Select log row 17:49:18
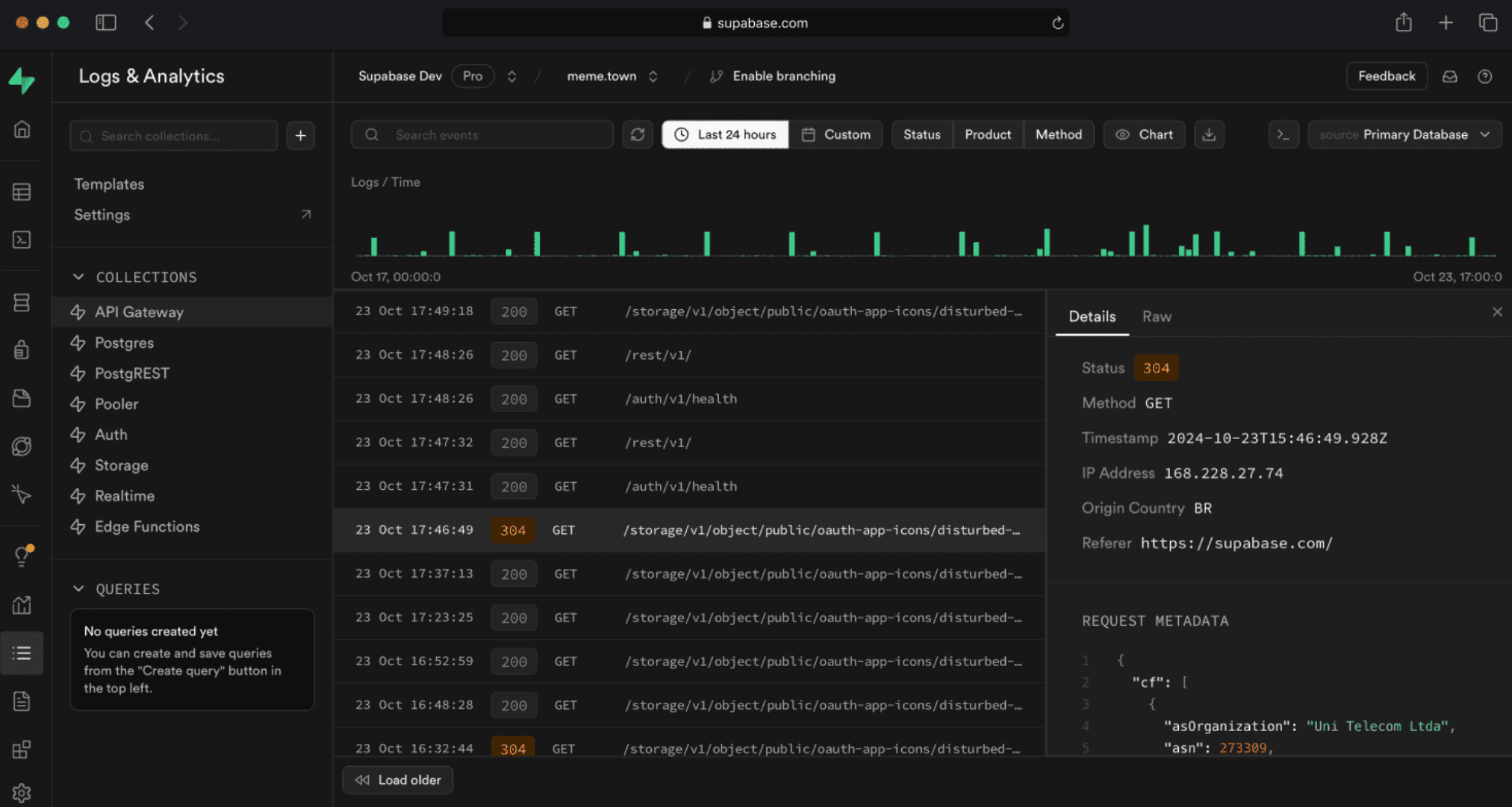This screenshot has height=807, width=1512. [x=689, y=311]
